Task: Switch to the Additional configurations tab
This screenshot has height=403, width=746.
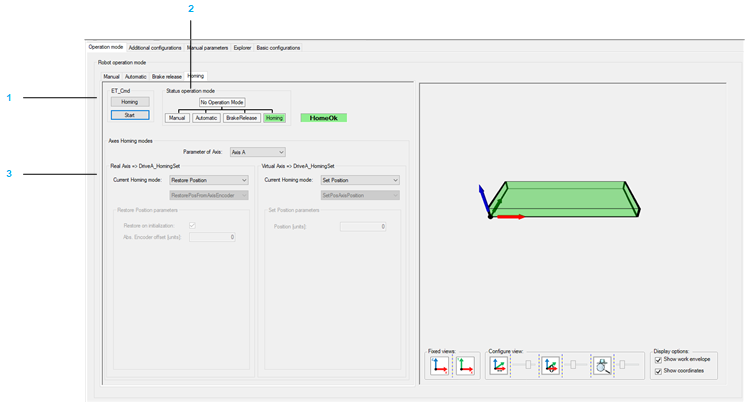Action: coord(155,47)
